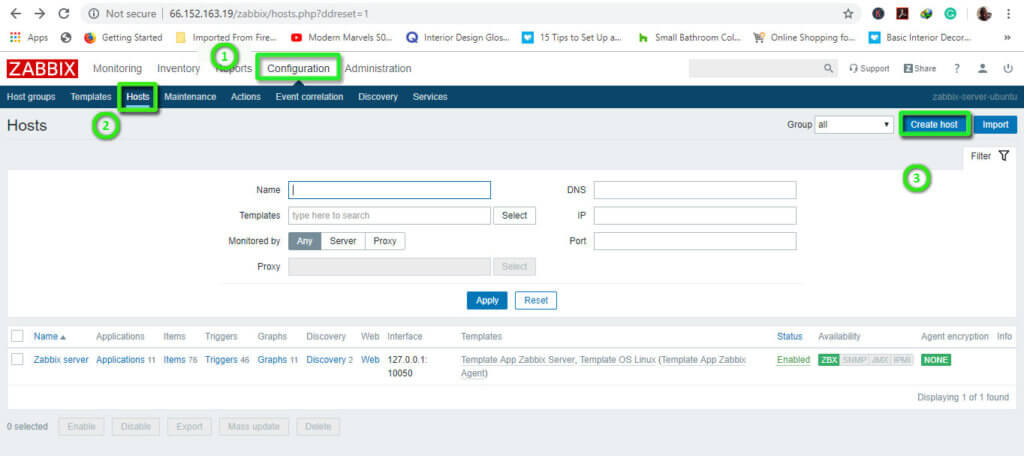Open the Monitoring menu
1024x456 pixels.
pyautogui.click(x=117, y=69)
